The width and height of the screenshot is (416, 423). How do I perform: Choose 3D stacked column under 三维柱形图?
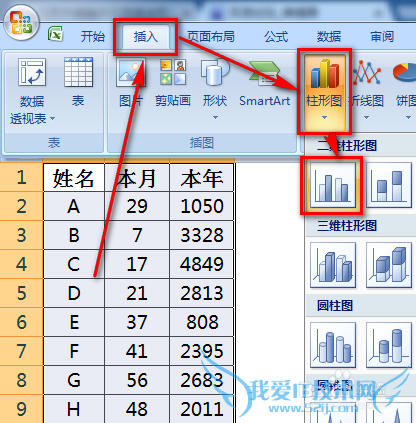pos(389,265)
